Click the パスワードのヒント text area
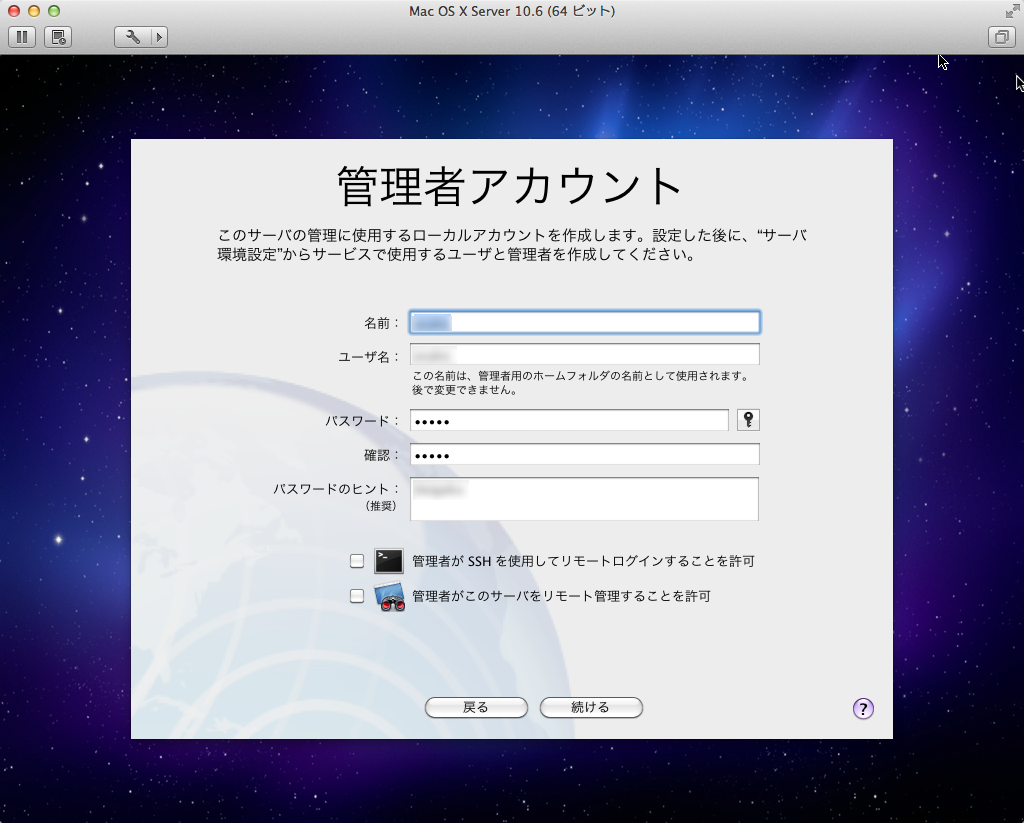The height and width of the screenshot is (823, 1024). tap(584, 499)
